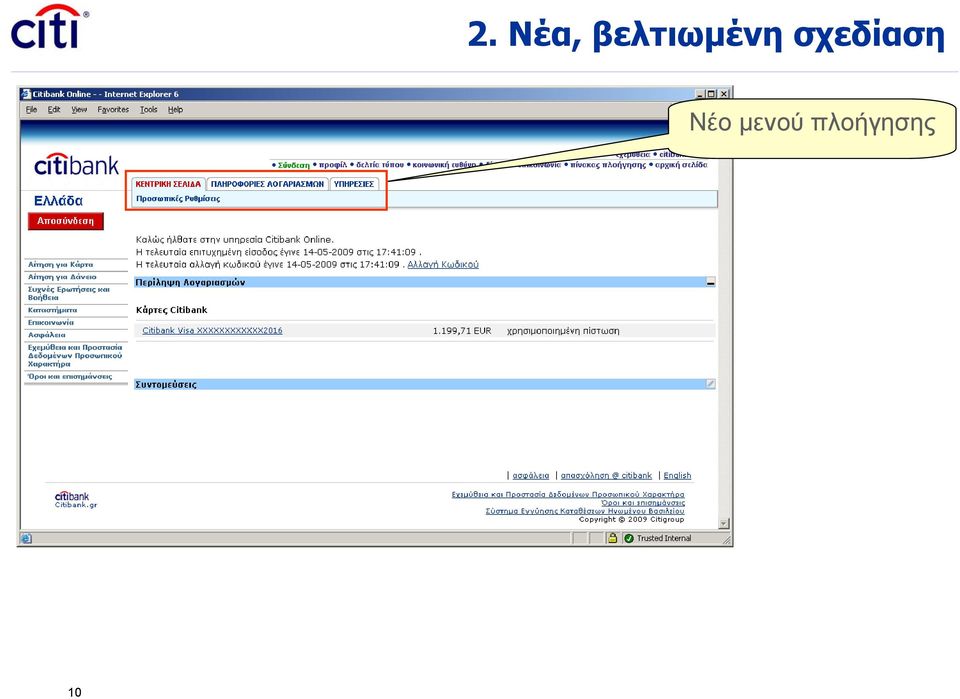Image resolution: width=960 pixels, height=699 pixels.
Task: Click the Συντομεύσεις edit pencil icon
Action: [710, 384]
